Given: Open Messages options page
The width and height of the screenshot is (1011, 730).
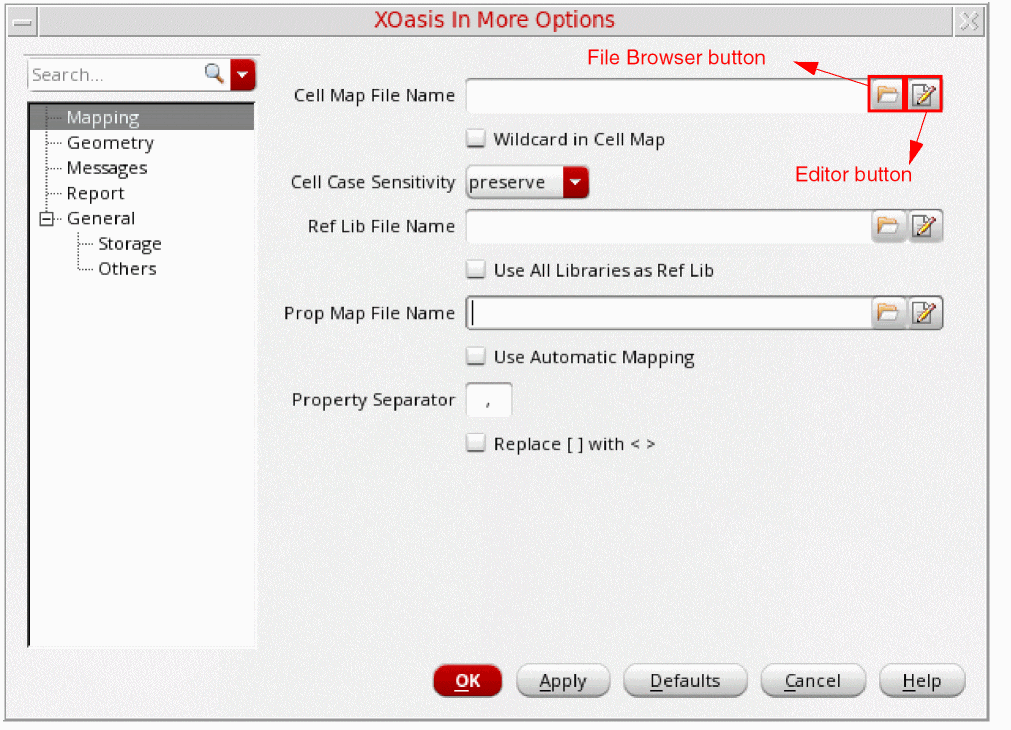Looking at the screenshot, I should 107,168.
